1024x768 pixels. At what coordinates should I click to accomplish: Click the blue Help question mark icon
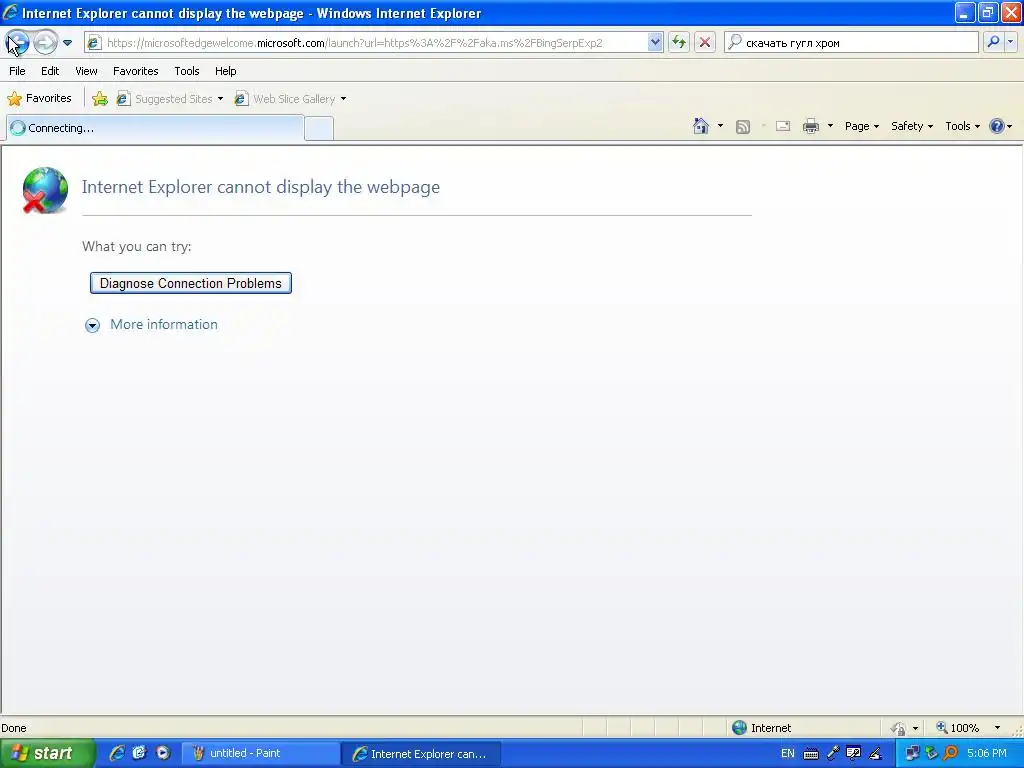point(997,126)
